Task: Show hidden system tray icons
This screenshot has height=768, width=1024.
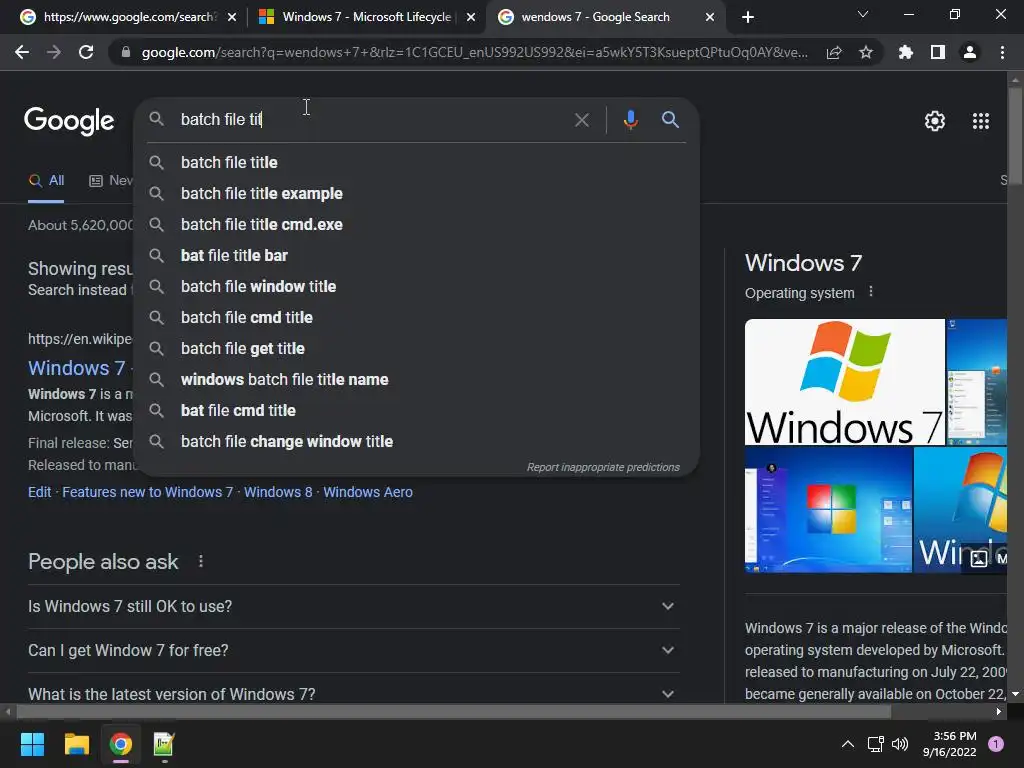Action: point(848,744)
